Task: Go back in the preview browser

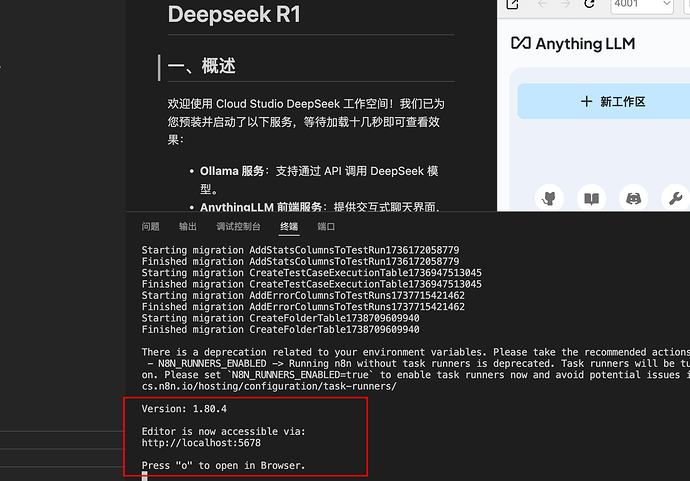Action: pyautogui.click(x=543, y=4)
